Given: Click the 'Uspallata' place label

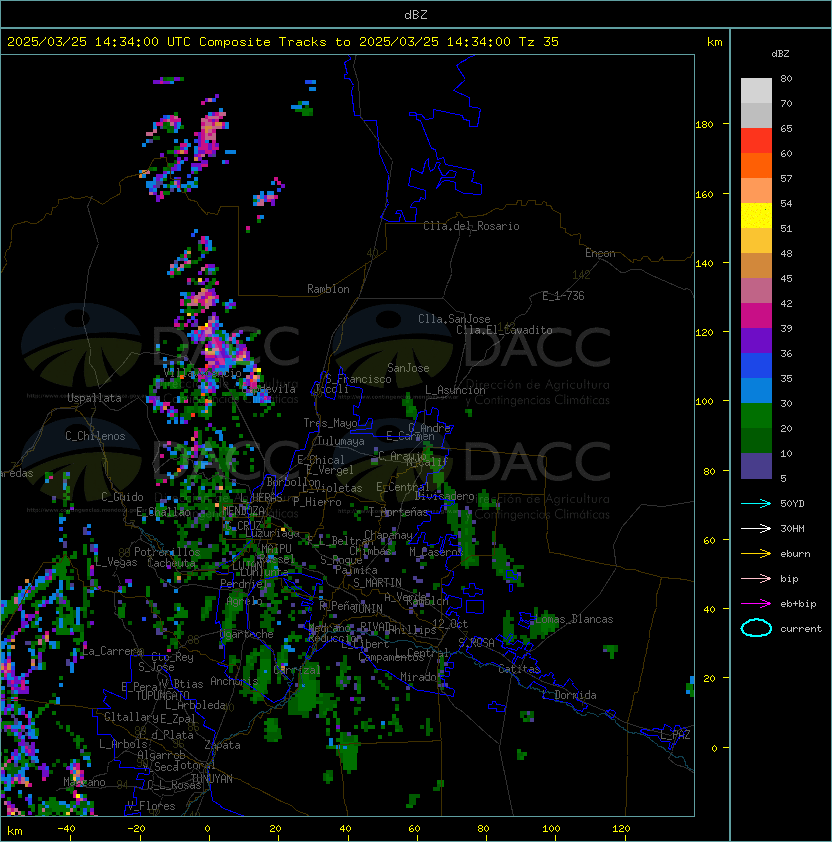Looking at the screenshot, I should pyautogui.click(x=94, y=398).
